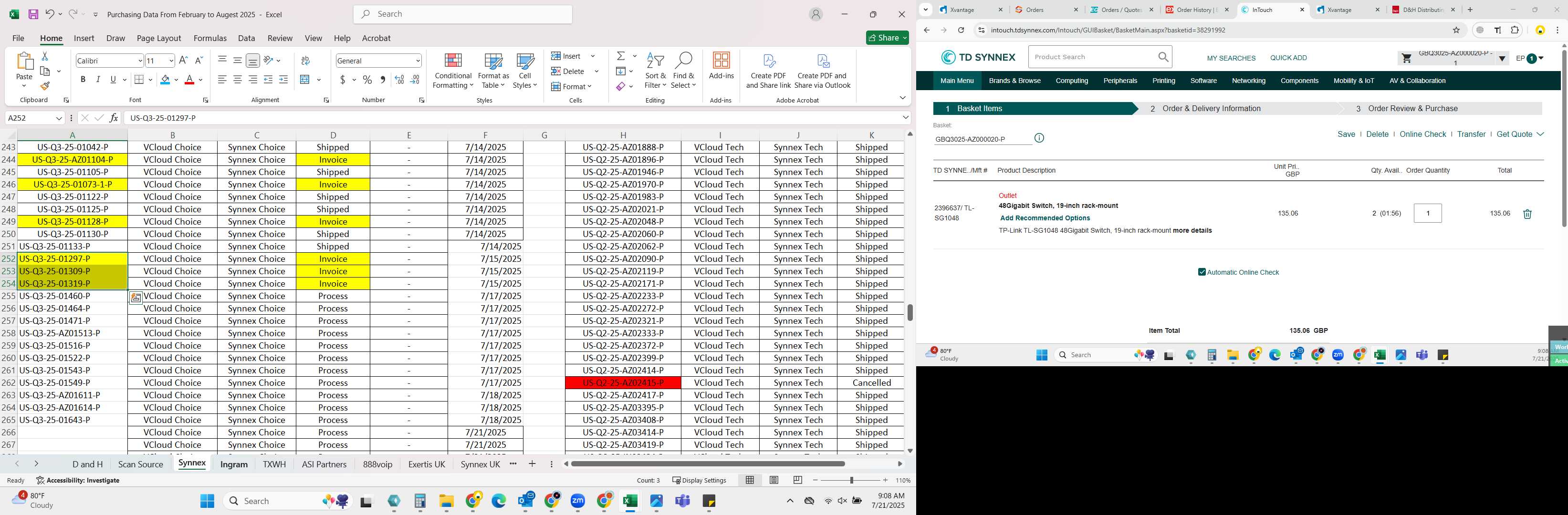The height and width of the screenshot is (515, 1568).
Task: Click the Percent Style icon
Action: 367,80
